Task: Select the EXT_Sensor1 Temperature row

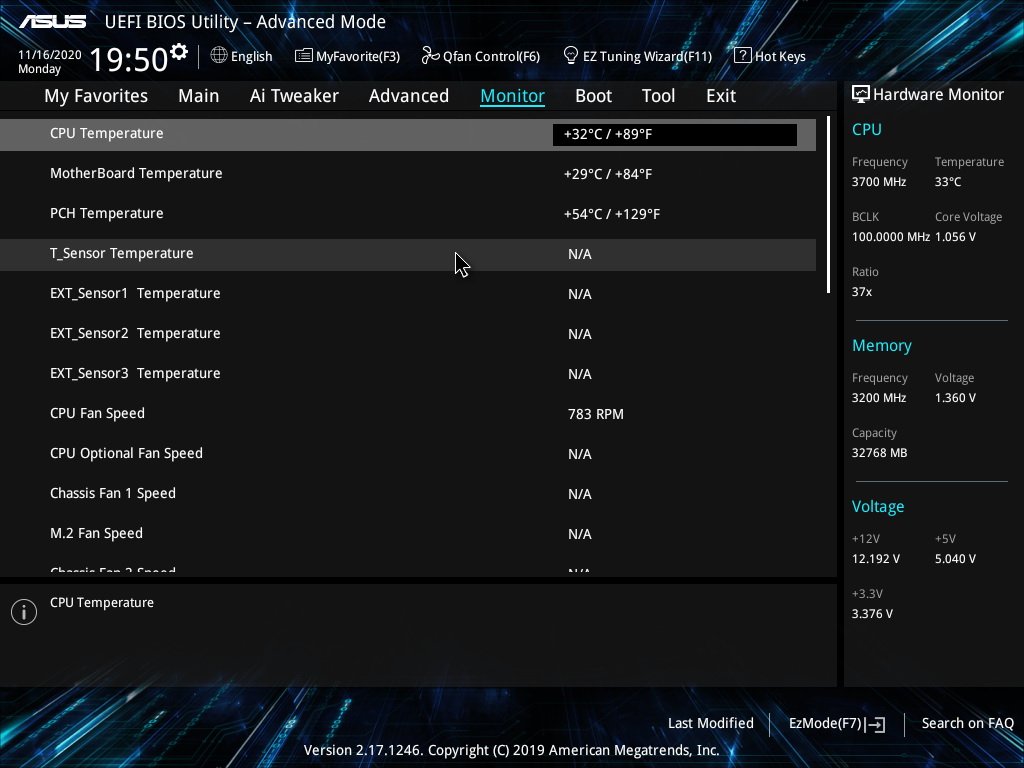Action: pos(408,294)
